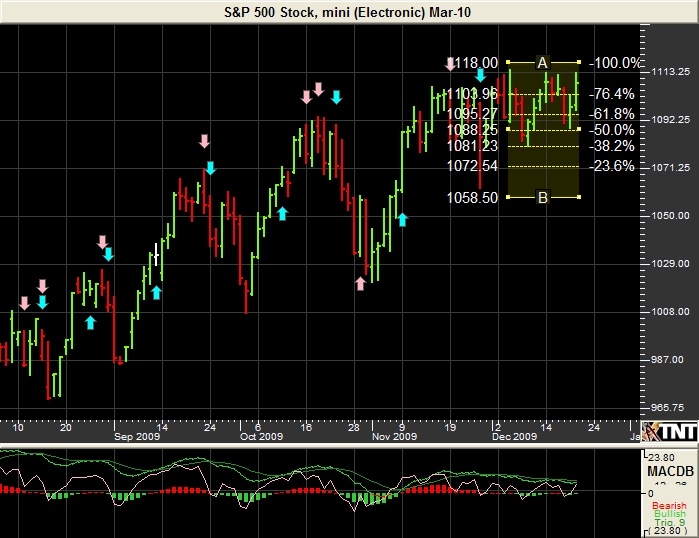Click the right handle on the 50.0% line
Image resolution: width=699 pixels, height=538 pixels.
pos(579,129)
